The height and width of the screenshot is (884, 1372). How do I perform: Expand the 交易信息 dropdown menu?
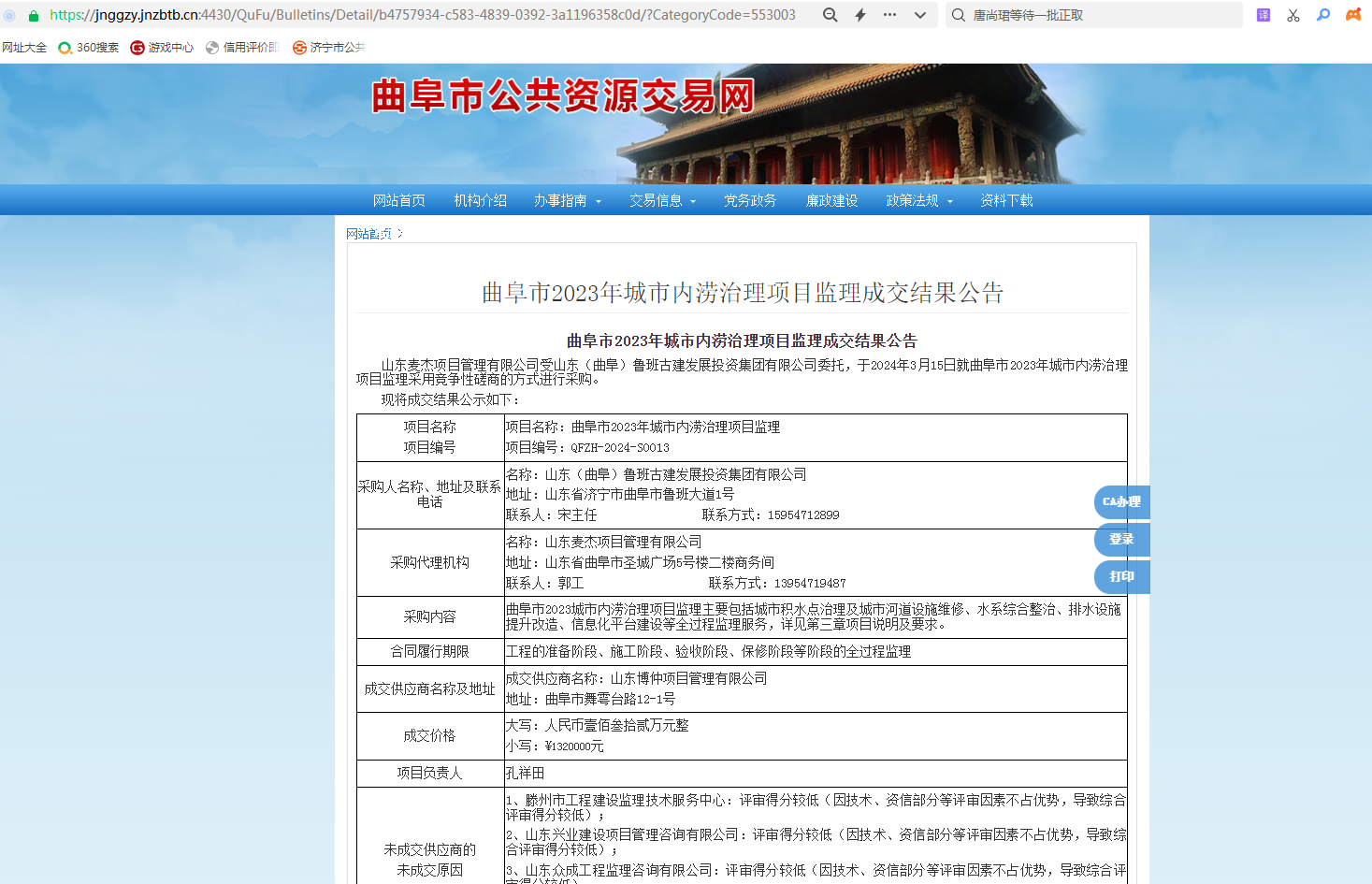[x=663, y=200]
